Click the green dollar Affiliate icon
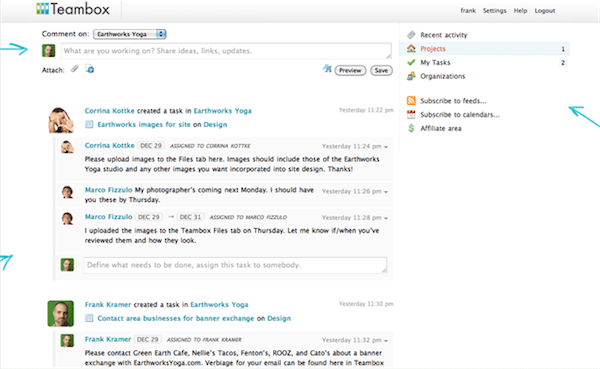 click(x=411, y=128)
